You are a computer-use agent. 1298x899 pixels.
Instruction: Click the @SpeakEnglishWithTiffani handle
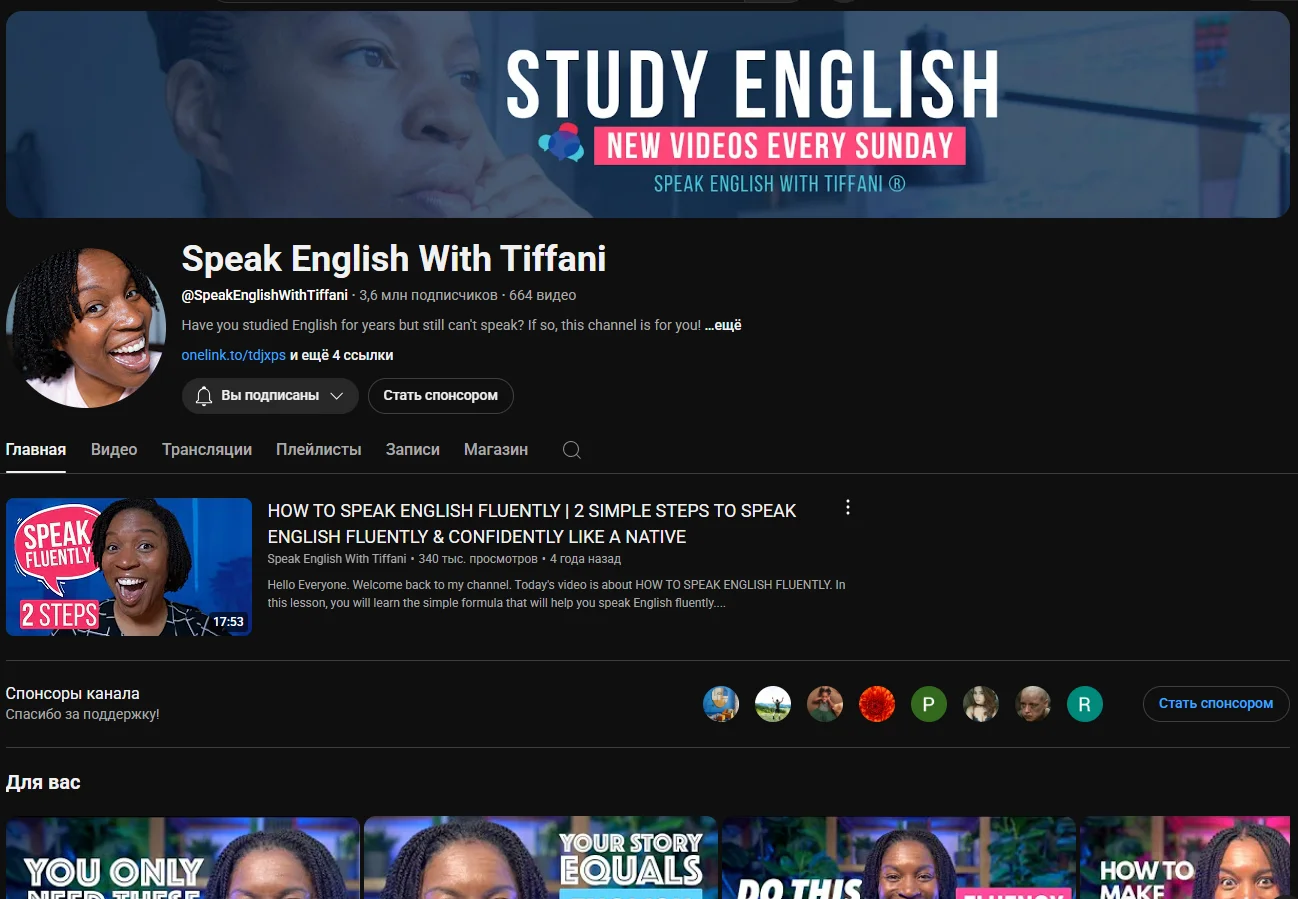[265, 295]
